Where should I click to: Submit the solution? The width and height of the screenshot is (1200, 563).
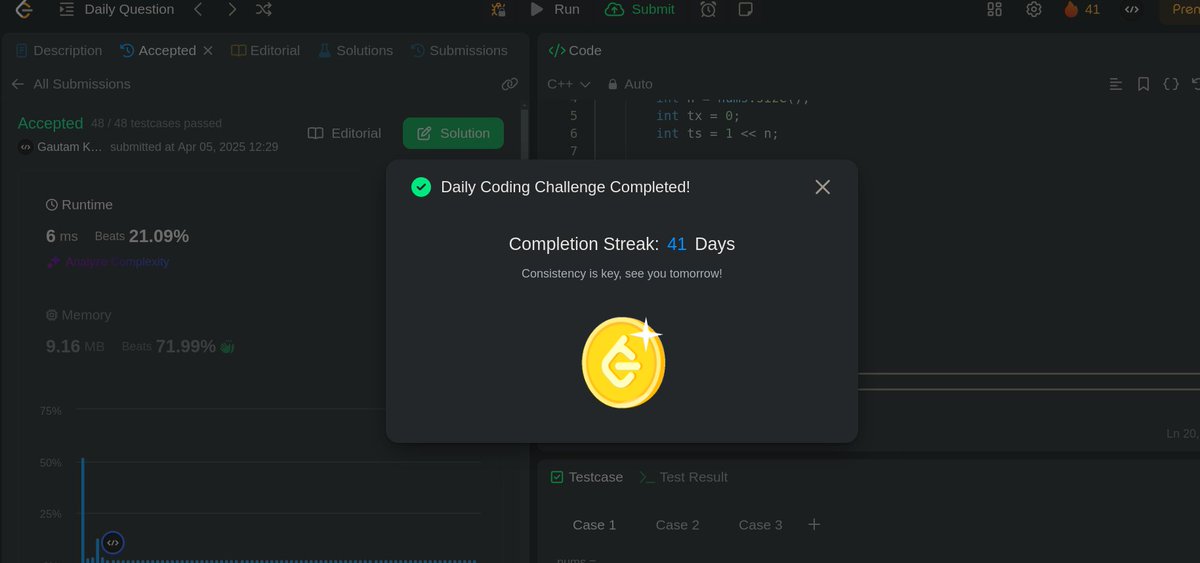point(640,9)
